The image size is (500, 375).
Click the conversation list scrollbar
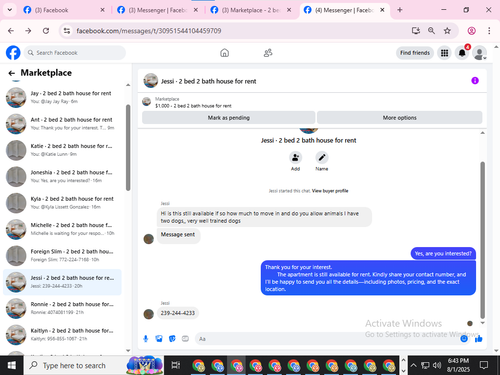pos(128,147)
